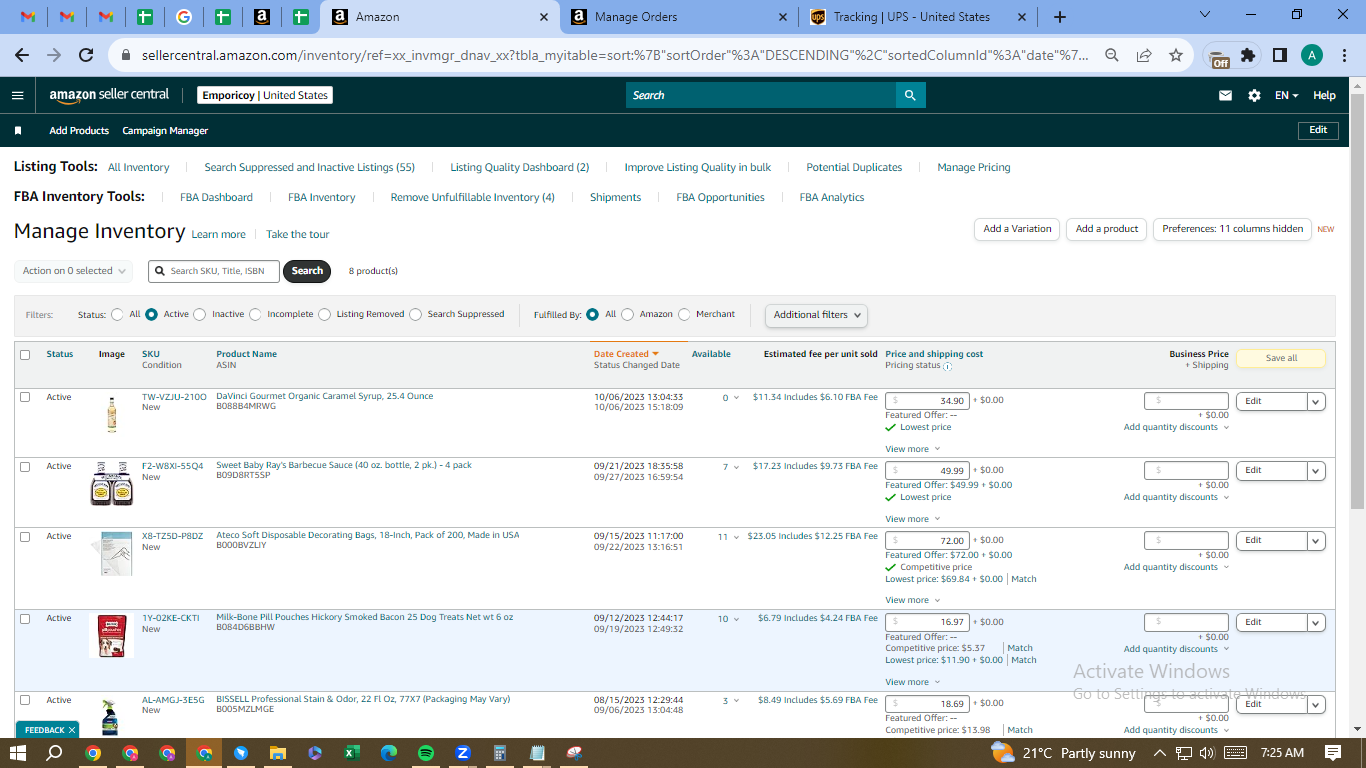This screenshot has width=1366, height=768.
Task: Open Spotify from the taskbar
Action: click(426, 753)
